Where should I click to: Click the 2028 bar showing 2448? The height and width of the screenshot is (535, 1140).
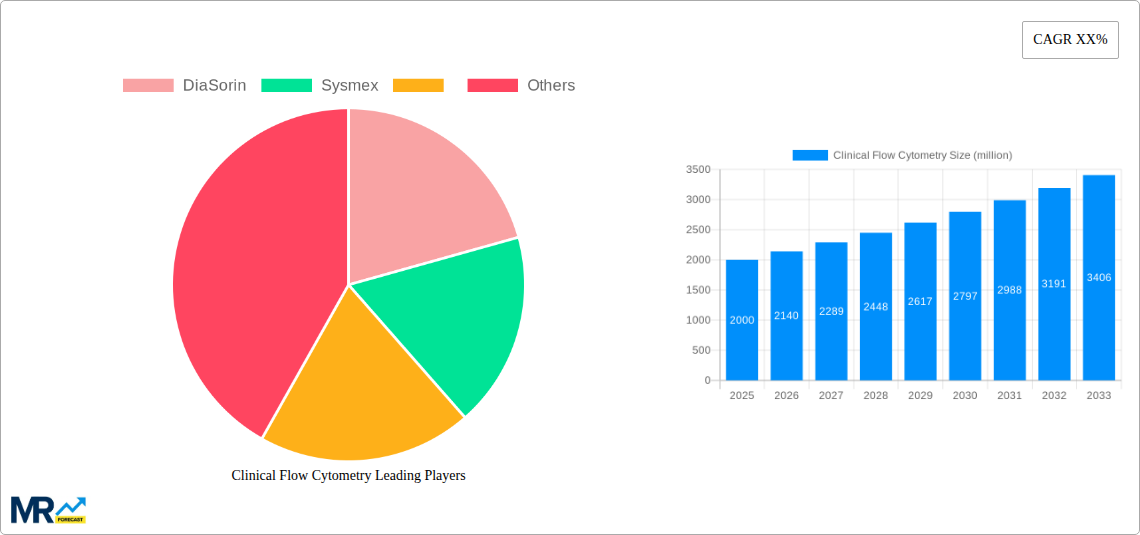876,306
